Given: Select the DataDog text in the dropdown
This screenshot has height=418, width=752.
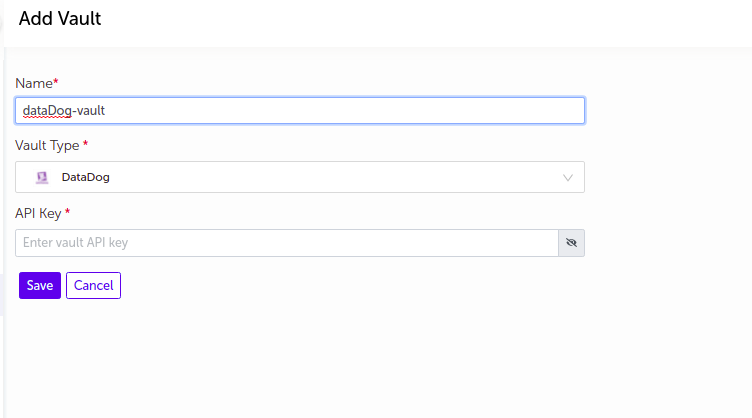Looking at the screenshot, I should tap(85, 177).
